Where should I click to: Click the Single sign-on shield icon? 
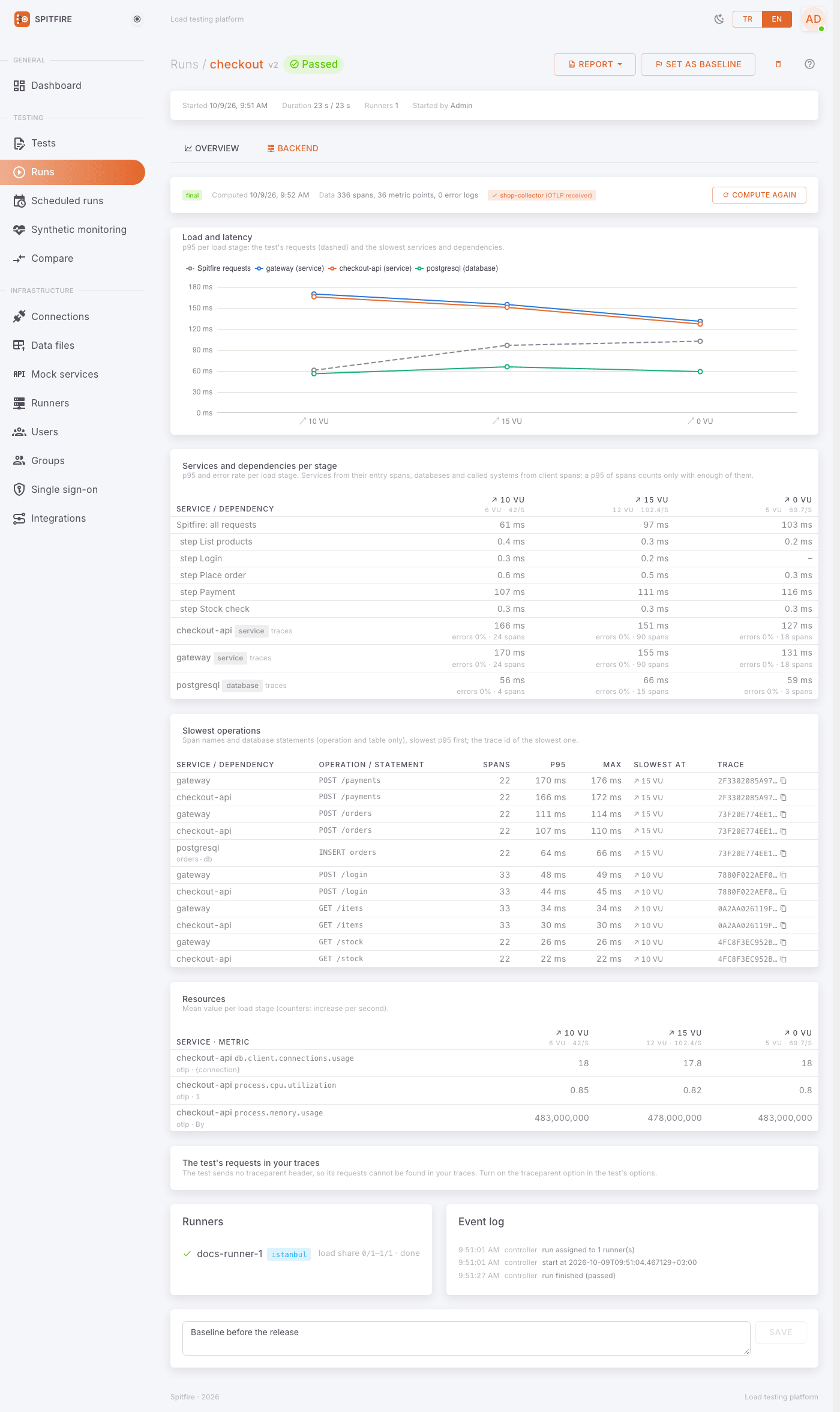[x=19, y=489]
